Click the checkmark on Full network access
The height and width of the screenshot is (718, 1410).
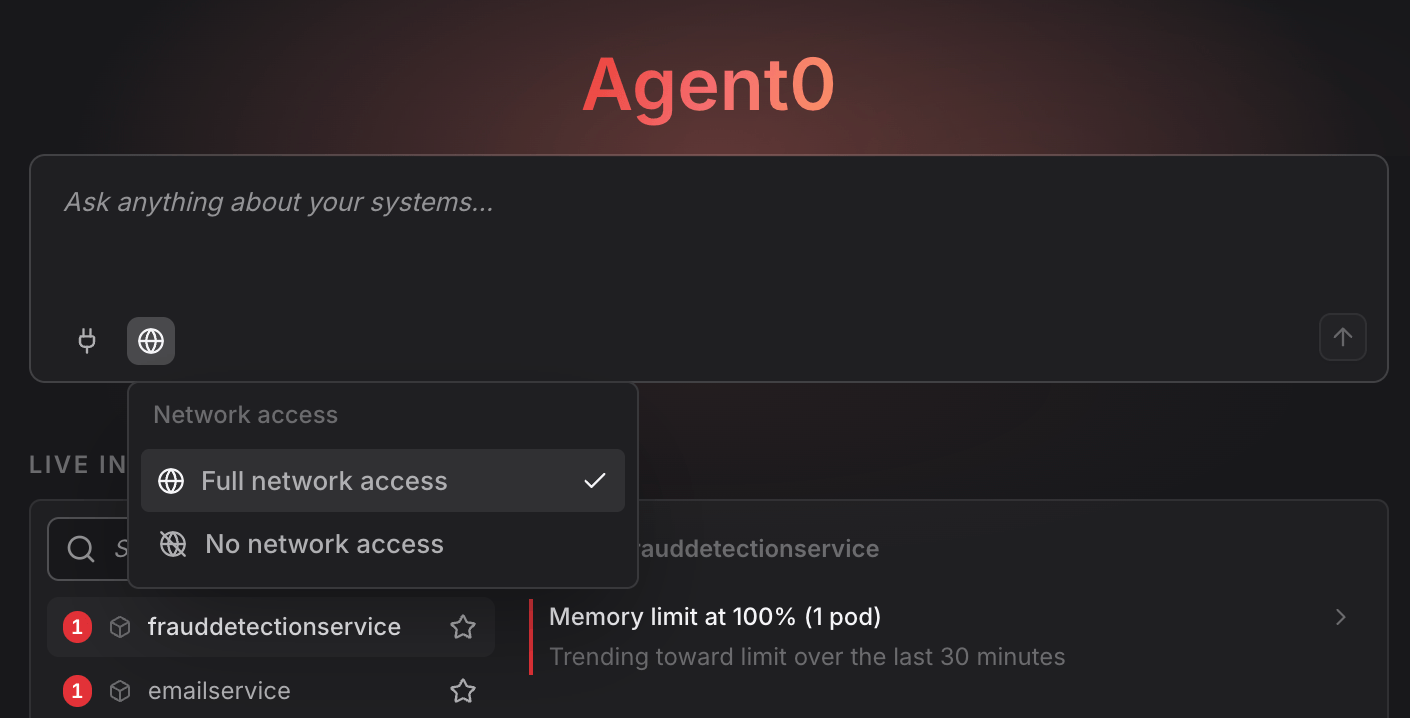(x=595, y=481)
